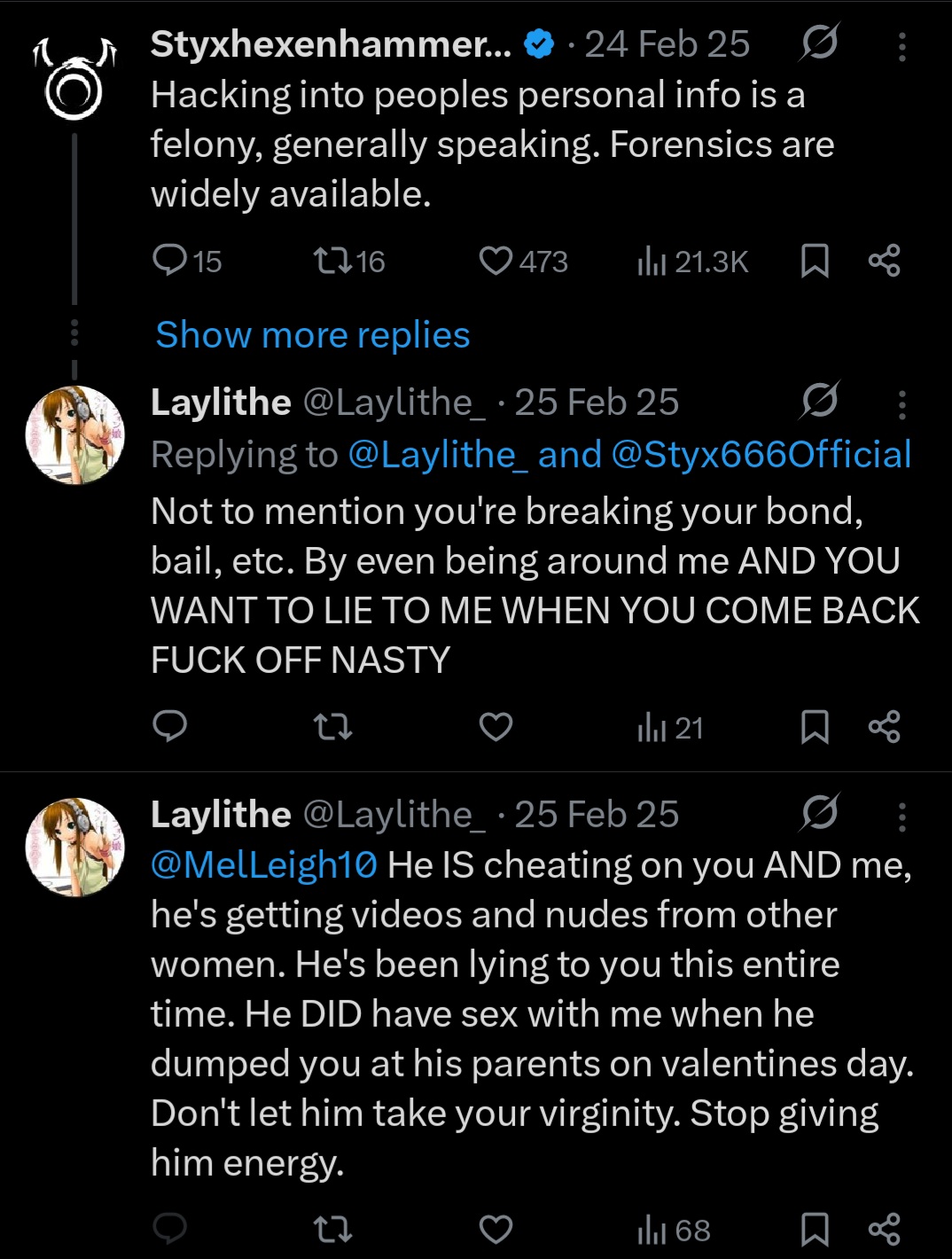The width and height of the screenshot is (952, 1259).
Task: Like the Styxhexenhammer post with 473 likes
Action: tap(523, 262)
